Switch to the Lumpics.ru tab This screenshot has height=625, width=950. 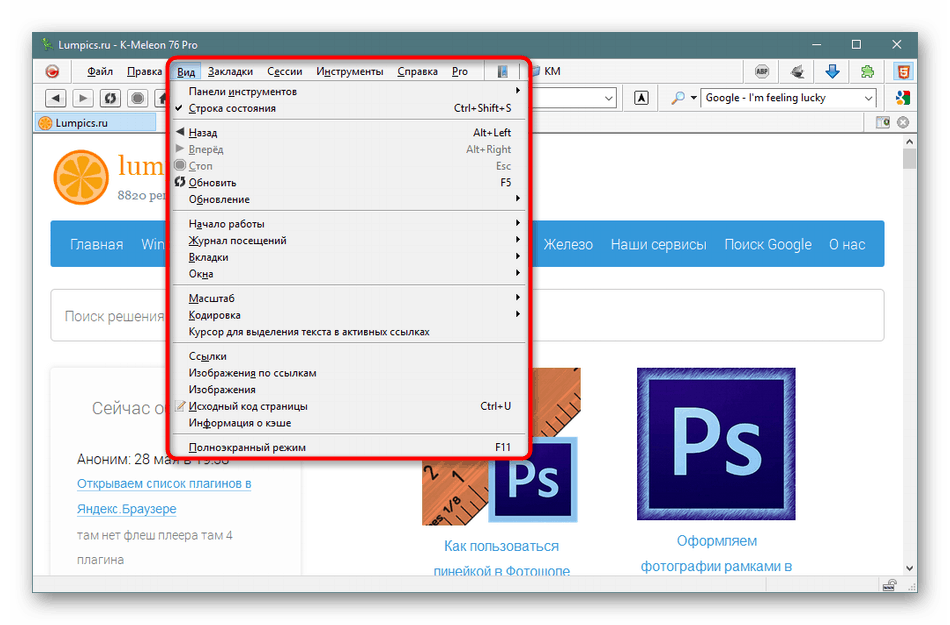(x=96, y=122)
